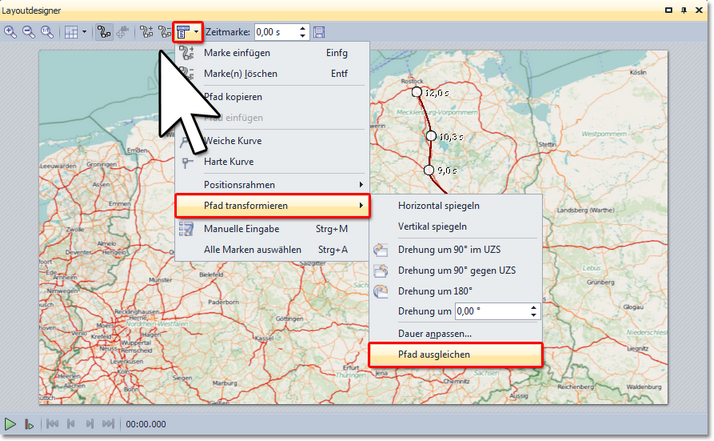714x441 pixels.
Task: Open the grid options dropdown arrow
Action: tap(86, 32)
